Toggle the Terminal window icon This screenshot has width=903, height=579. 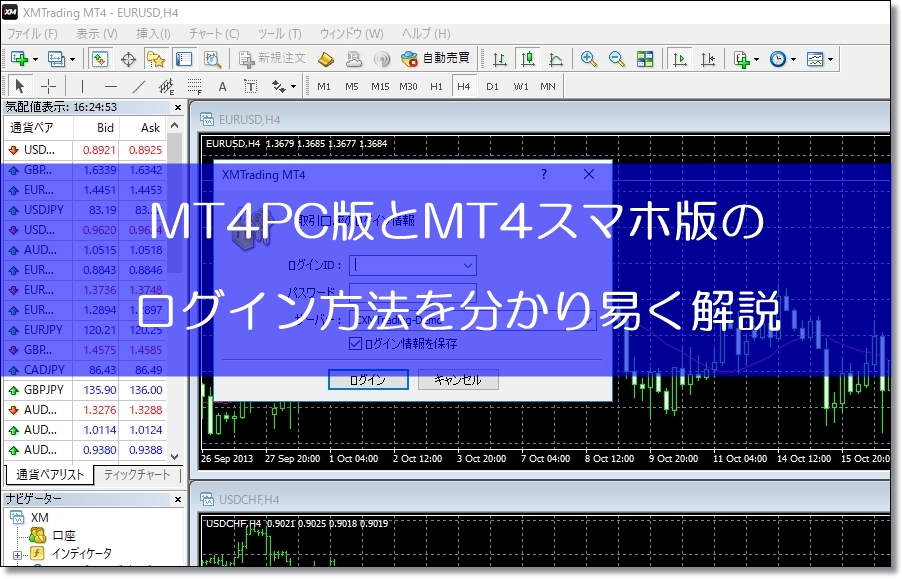click(x=184, y=59)
